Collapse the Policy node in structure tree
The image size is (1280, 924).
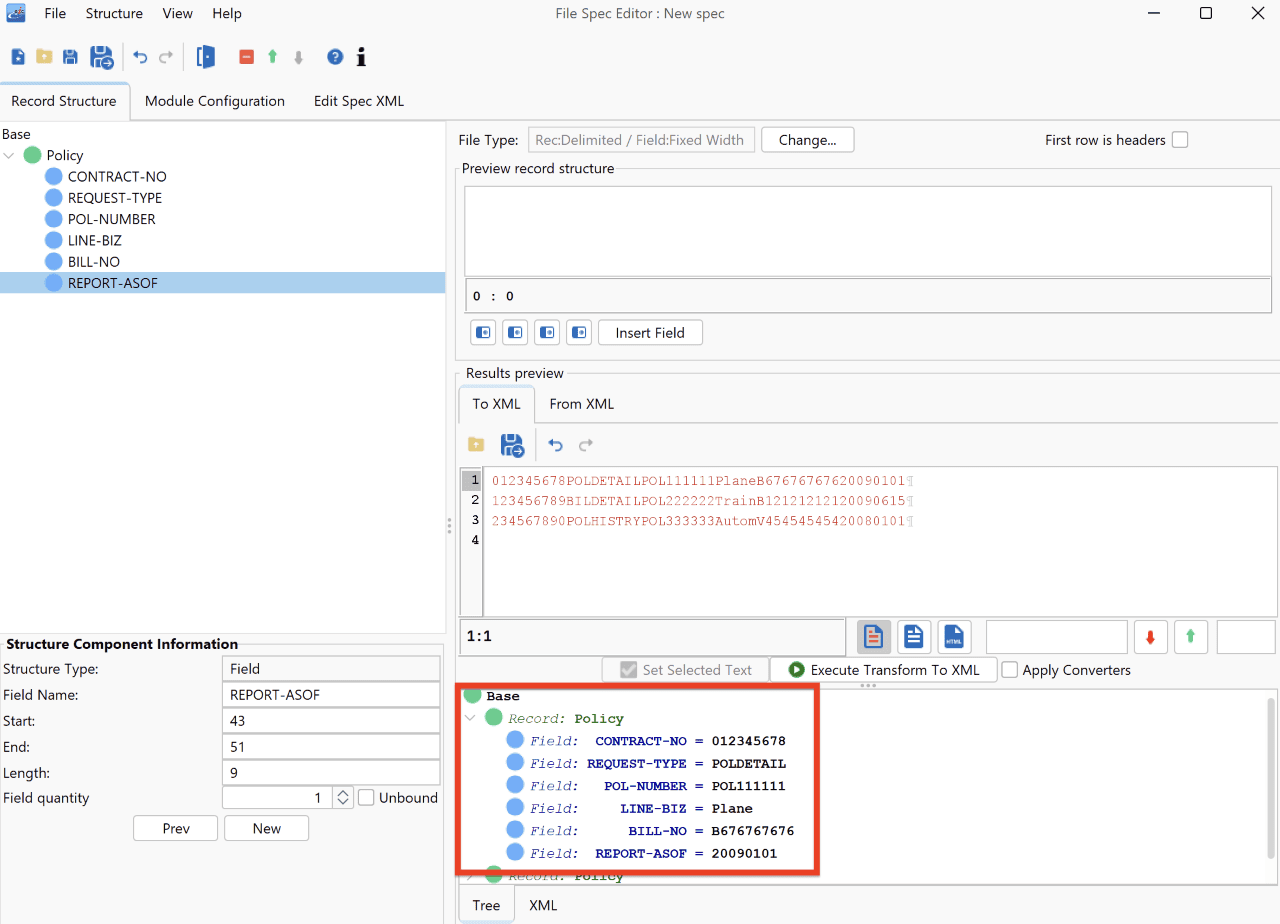[10, 155]
